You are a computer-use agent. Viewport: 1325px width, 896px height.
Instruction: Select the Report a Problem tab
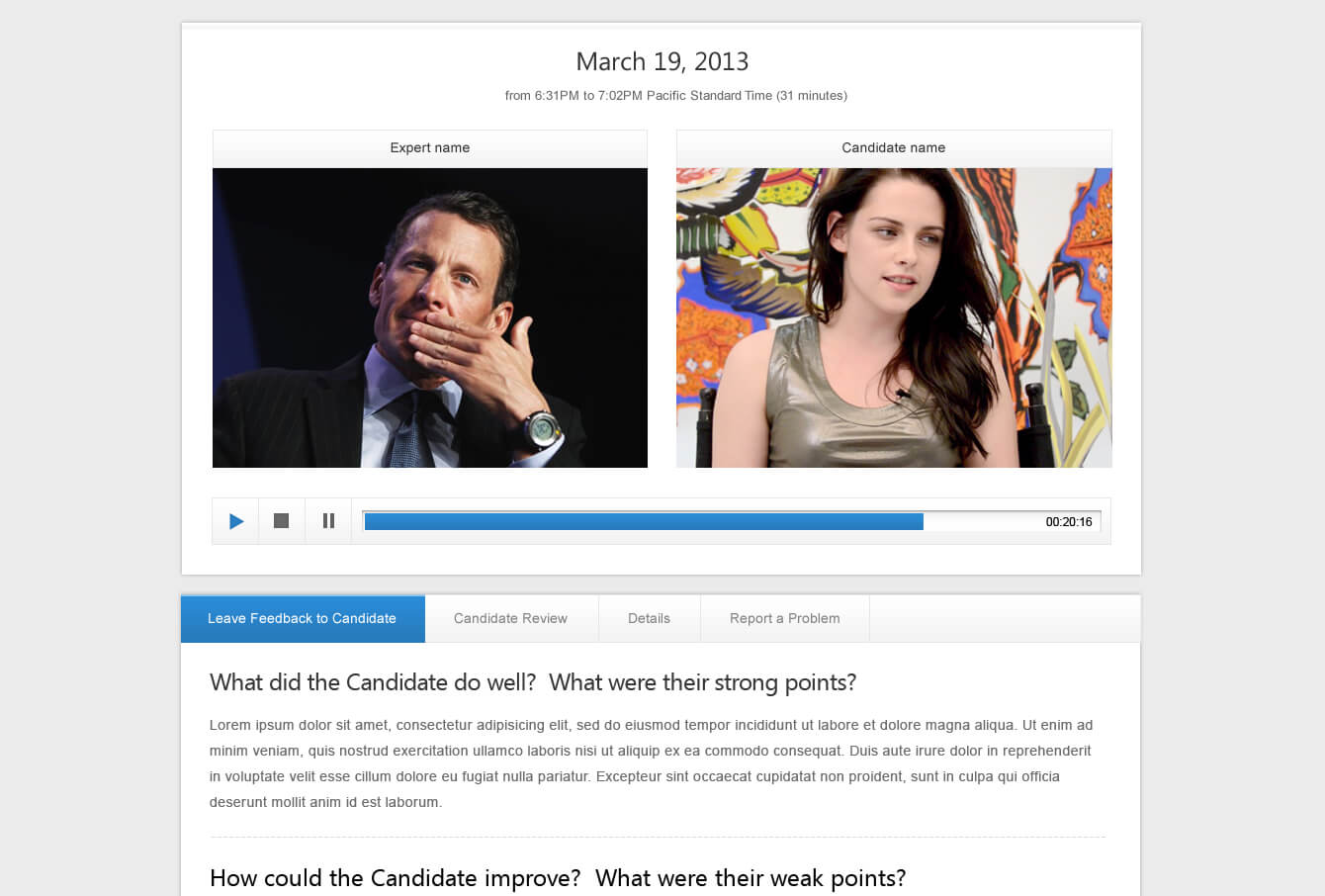pos(785,619)
